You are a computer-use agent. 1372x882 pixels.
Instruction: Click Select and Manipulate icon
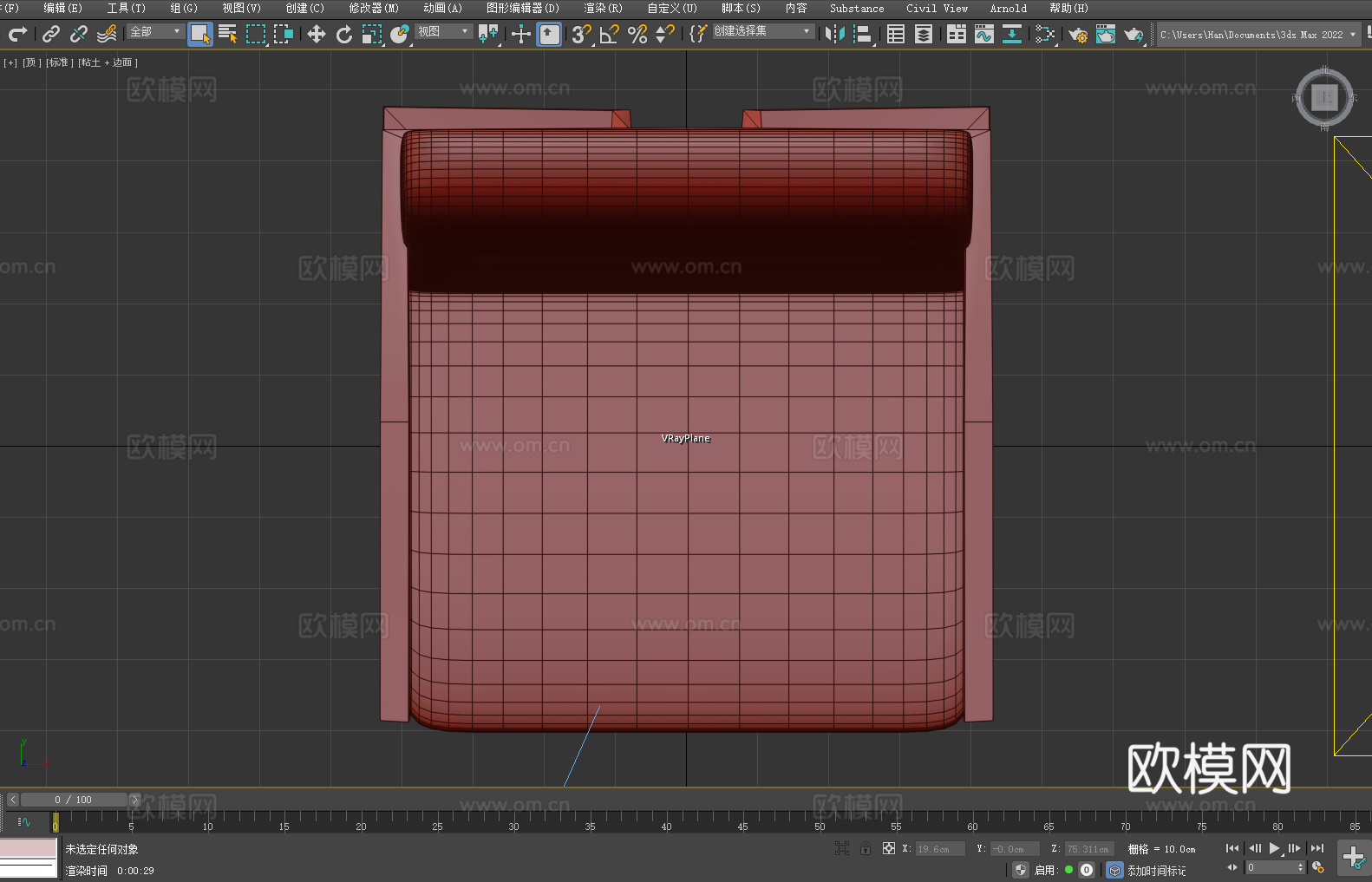coord(520,34)
